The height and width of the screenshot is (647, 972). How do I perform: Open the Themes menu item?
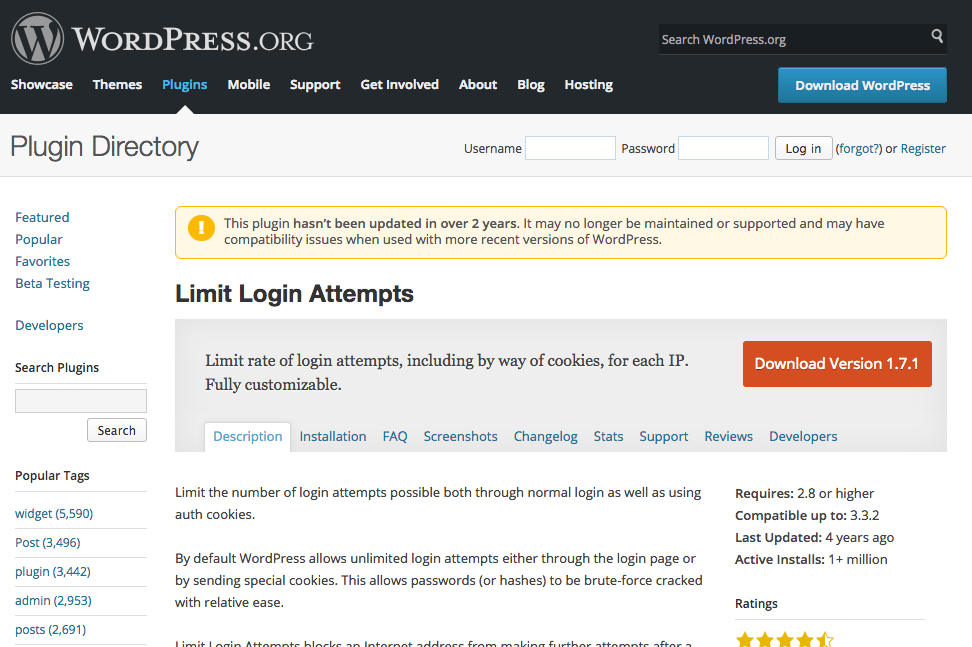117,84
